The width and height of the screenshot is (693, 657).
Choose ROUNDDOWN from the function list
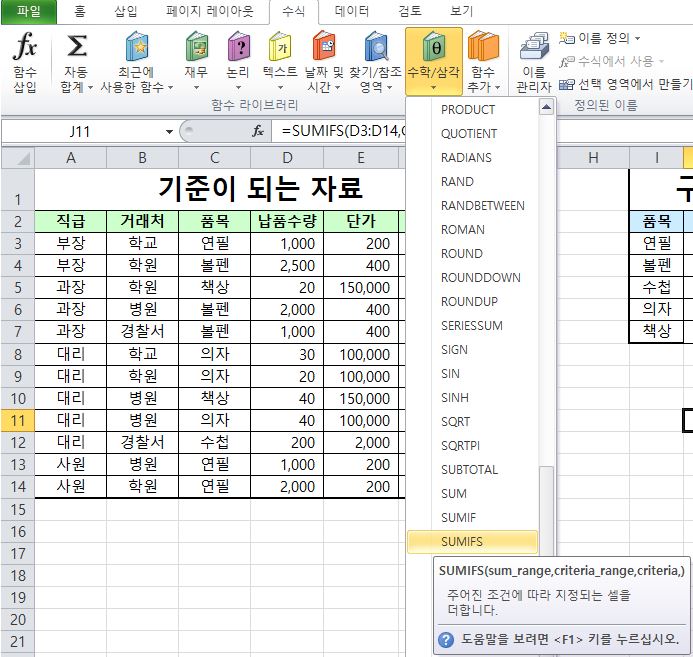pos(472,277)
